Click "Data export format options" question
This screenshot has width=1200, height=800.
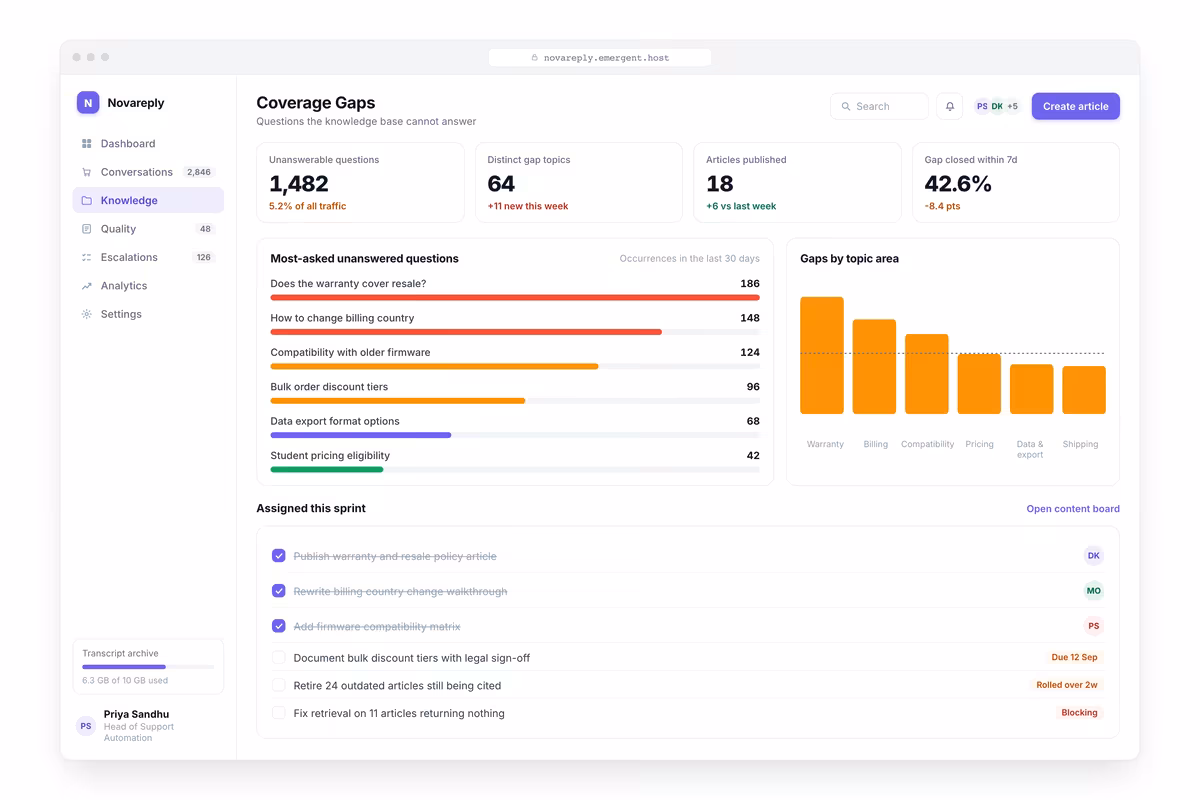335,421
